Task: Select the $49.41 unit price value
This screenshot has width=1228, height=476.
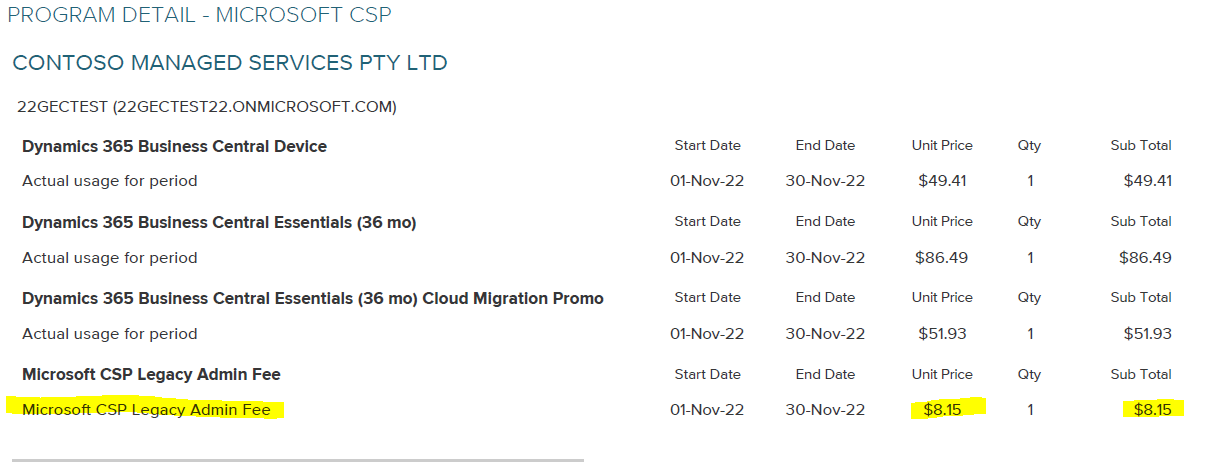Action: pyautogui.click(x=942, y=181)
